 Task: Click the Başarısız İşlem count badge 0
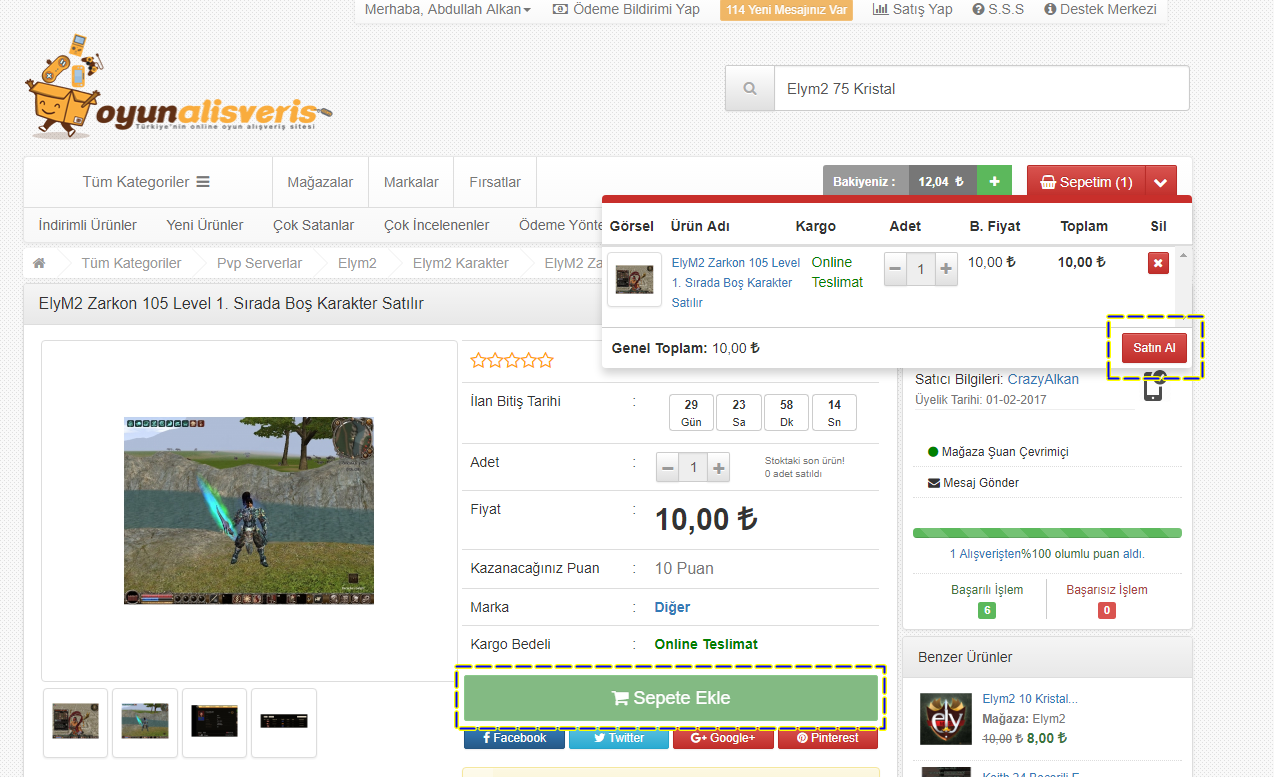(1107, 610)
